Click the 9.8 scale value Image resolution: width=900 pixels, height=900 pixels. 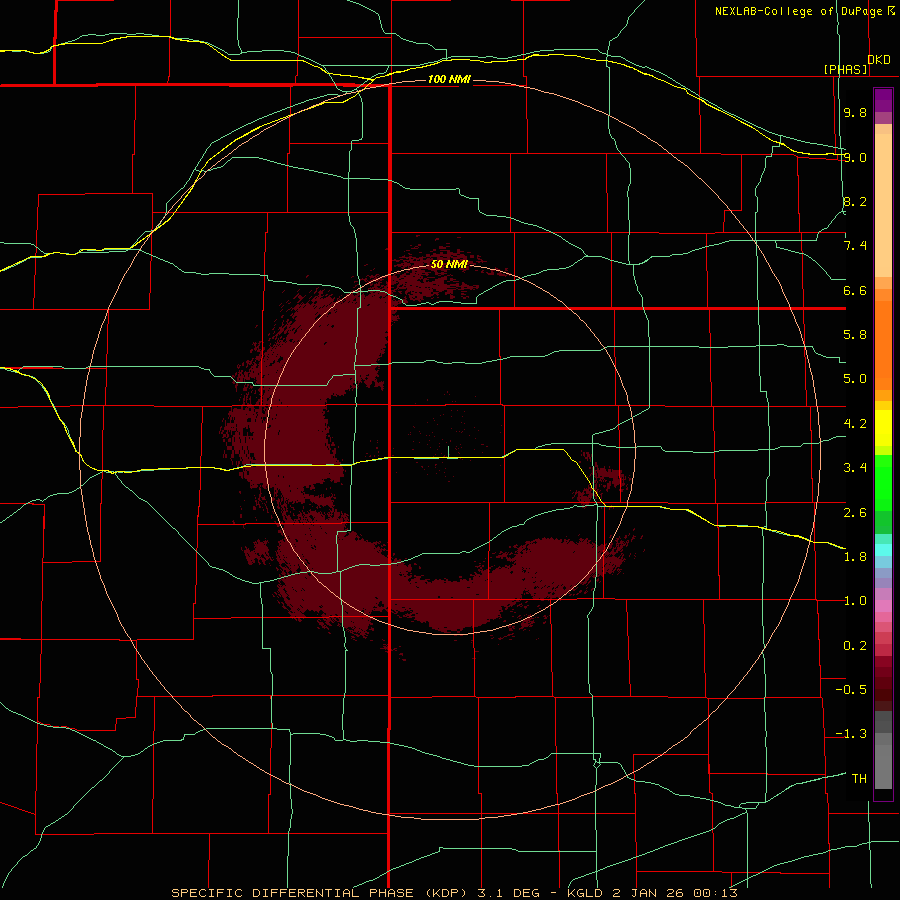click(855, 112)
